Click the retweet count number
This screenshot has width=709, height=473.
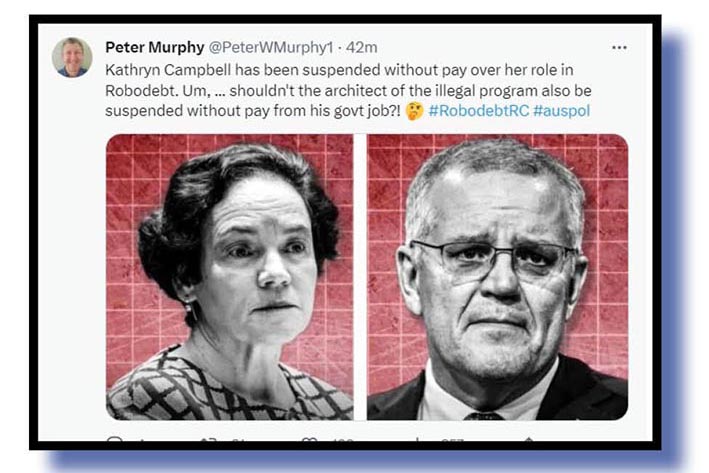coord(240,440)
